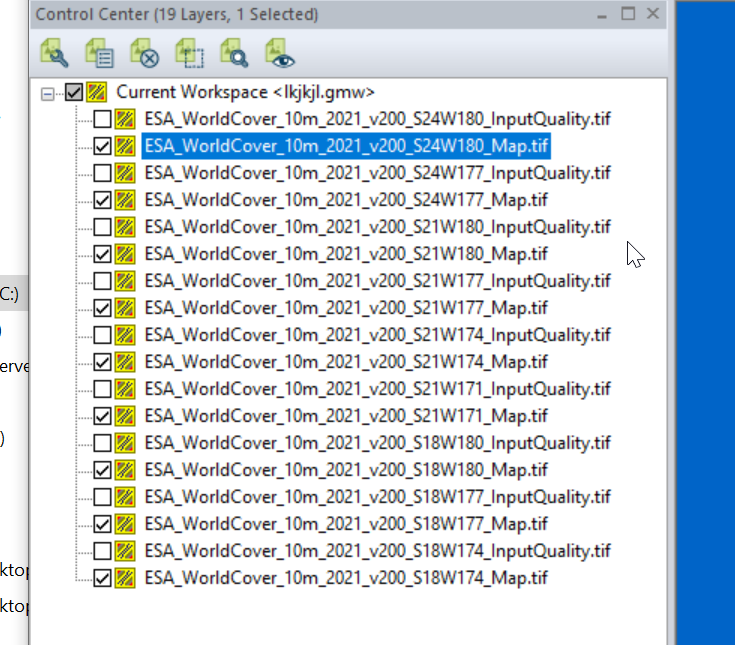Toggle the S21W171_Map.tif checkbox
This screenshot has width=735, height=645.
[x=102, y=415]
